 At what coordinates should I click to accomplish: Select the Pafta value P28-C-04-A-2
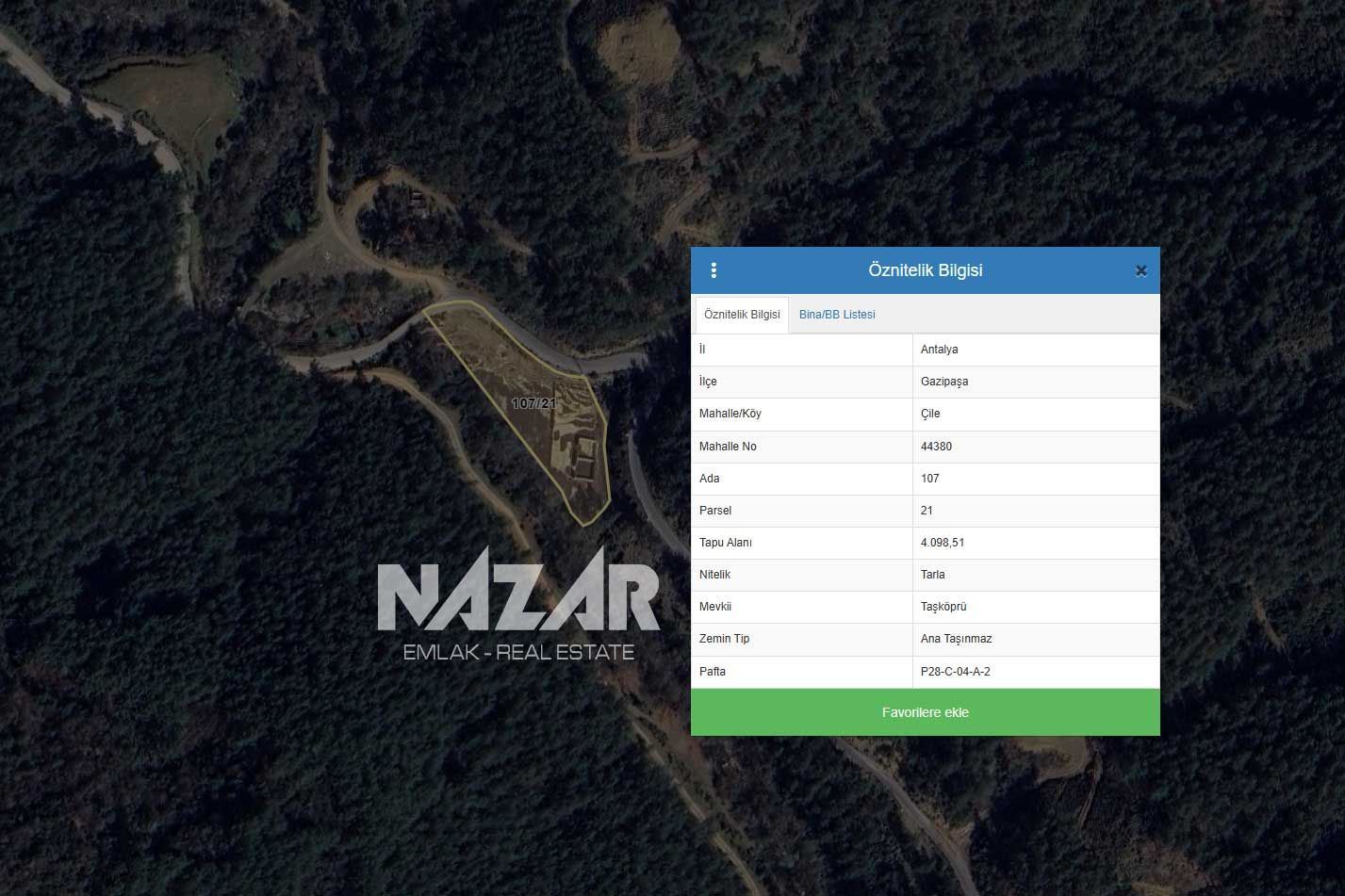[955, 672]
